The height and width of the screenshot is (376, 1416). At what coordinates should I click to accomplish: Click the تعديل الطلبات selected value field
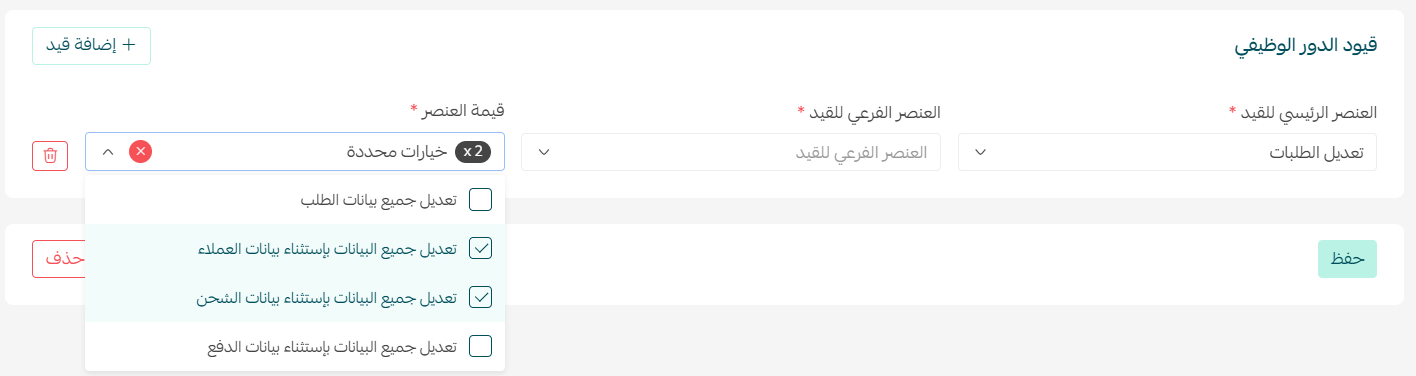click(1167, 152)
